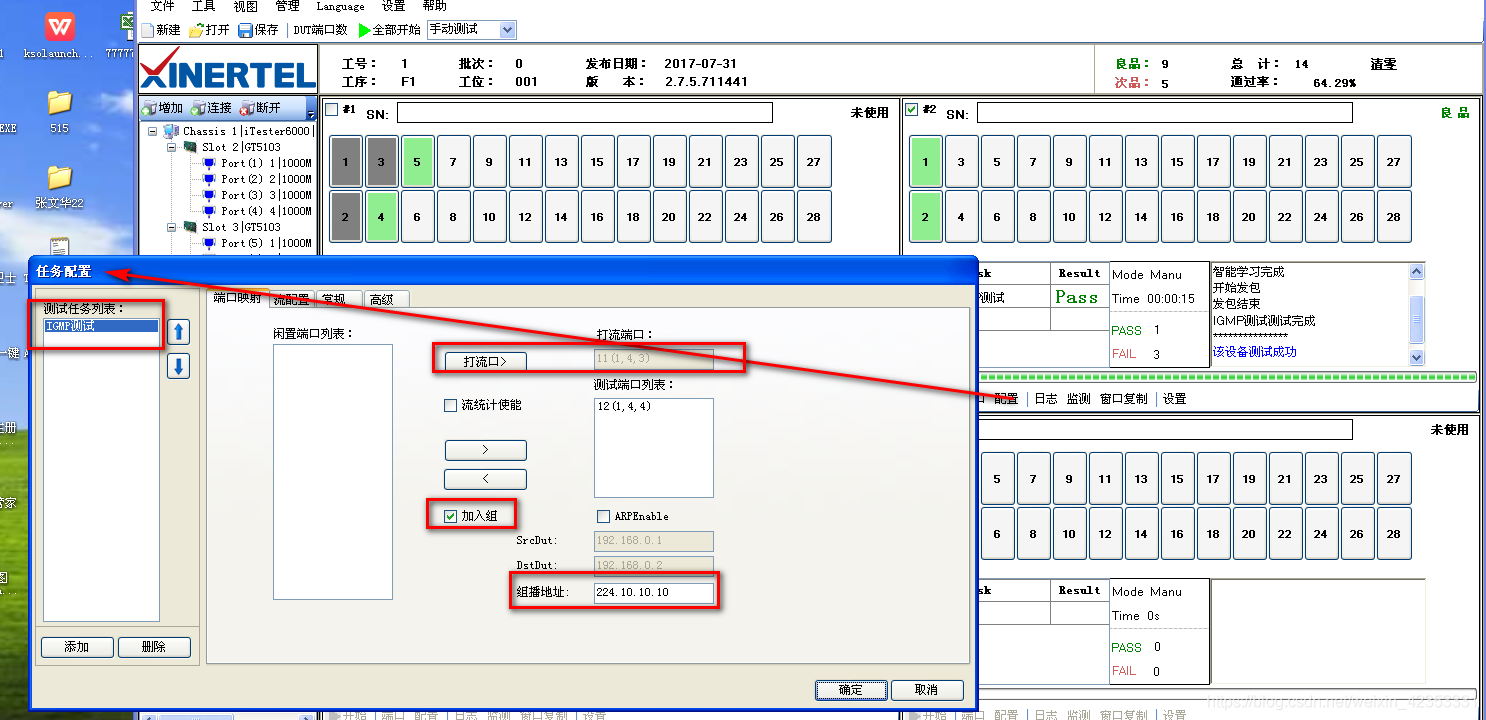Move the task down with blue down arrow

pyautogui.click(x=179, y=366)
